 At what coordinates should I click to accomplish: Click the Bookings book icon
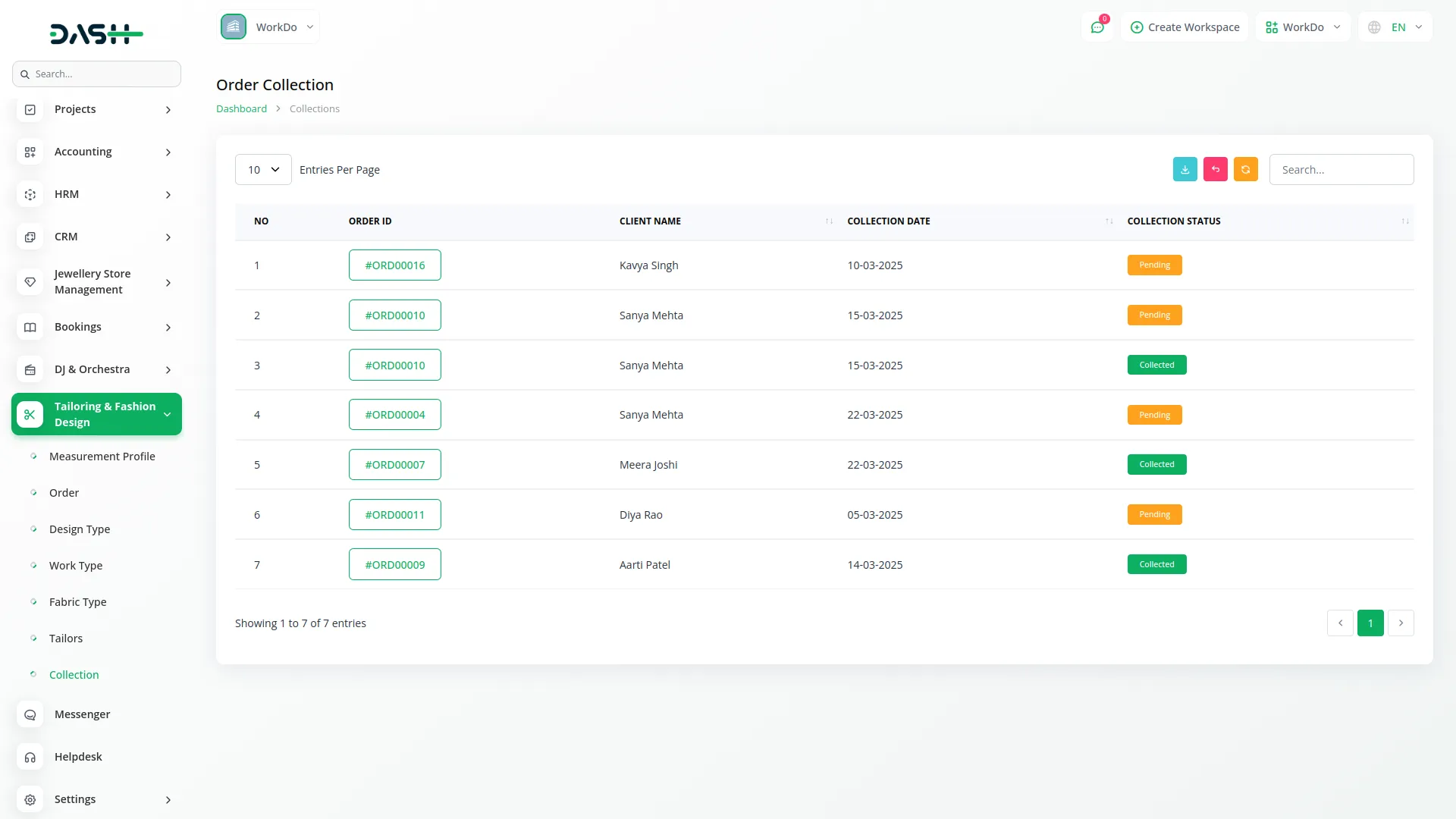tap(30, 327)
